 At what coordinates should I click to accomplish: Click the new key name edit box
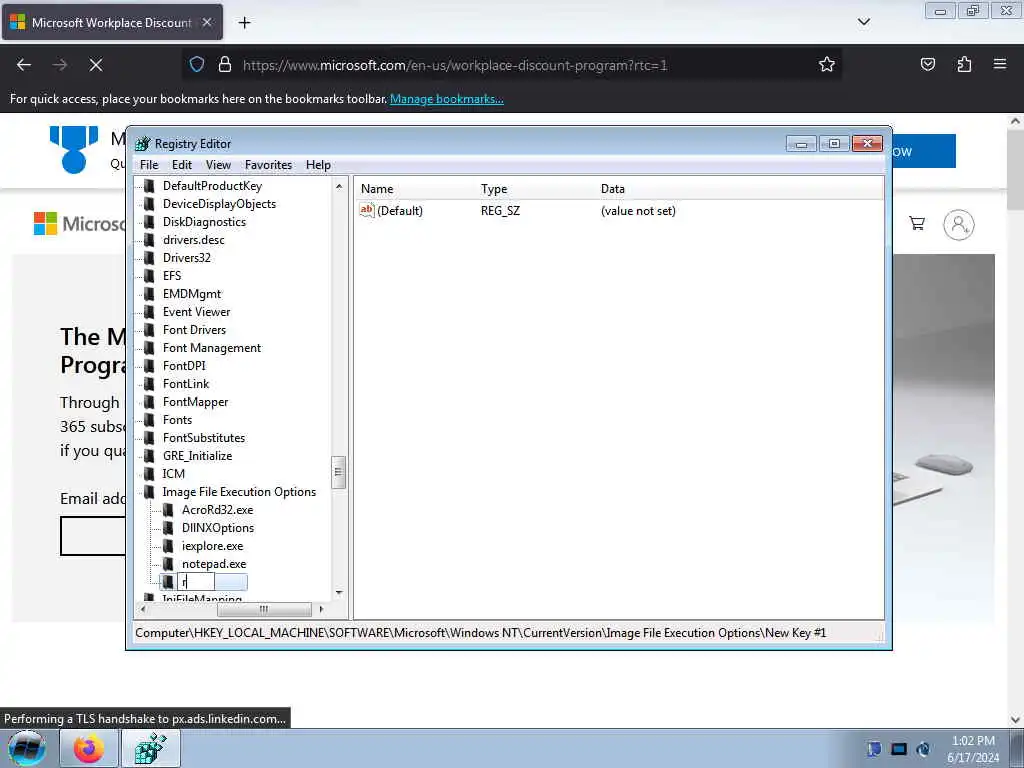pyautogui.click(x=196, y=582)
